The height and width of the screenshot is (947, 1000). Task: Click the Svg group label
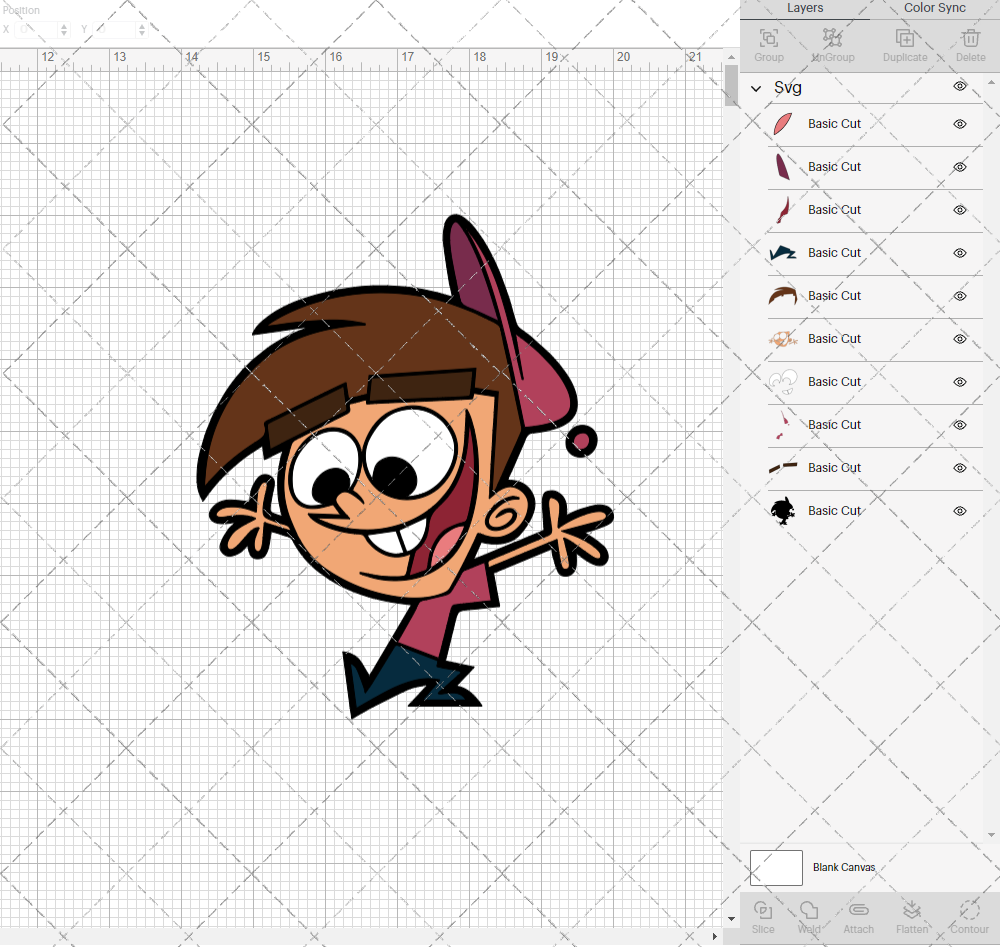[788, 88]
